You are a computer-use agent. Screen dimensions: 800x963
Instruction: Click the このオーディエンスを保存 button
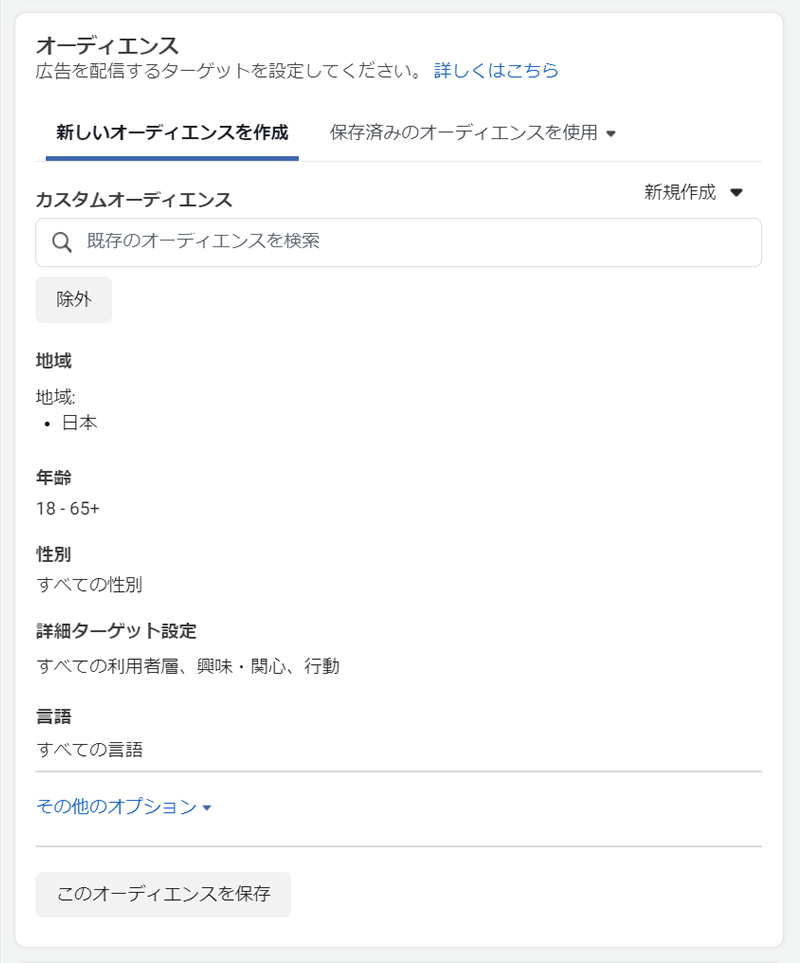click(163, 894)
